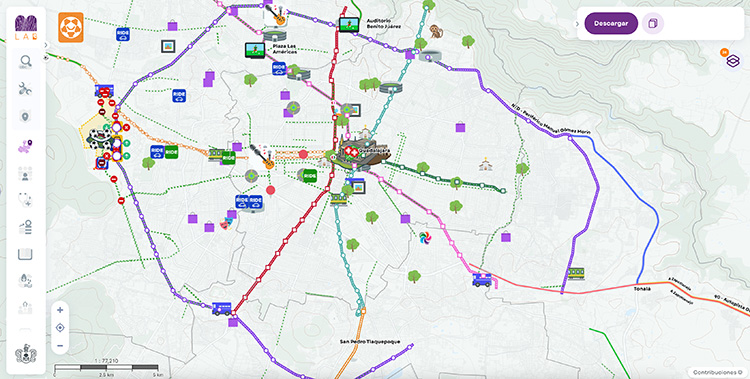Open the stethoscope health sidebar icon
This screenshot has width=750, height=379.
pyautogui.click(x=26, y=199)
